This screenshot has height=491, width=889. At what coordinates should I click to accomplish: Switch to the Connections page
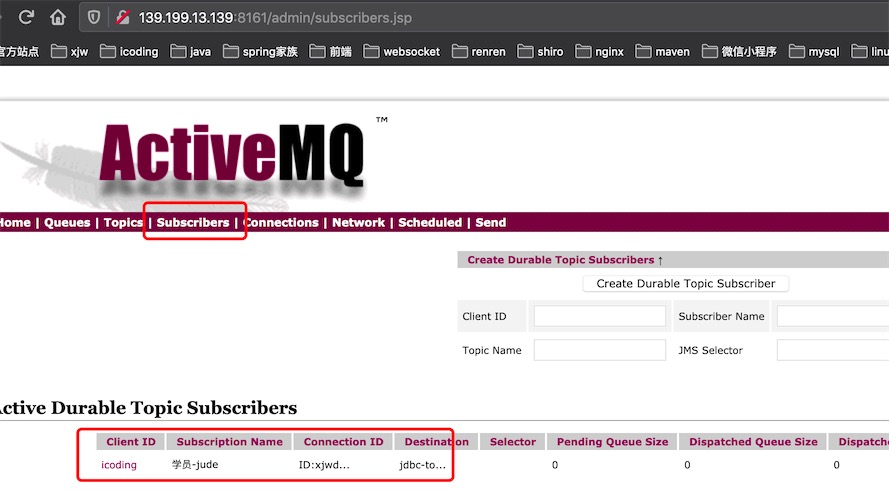tap(281, 223)
